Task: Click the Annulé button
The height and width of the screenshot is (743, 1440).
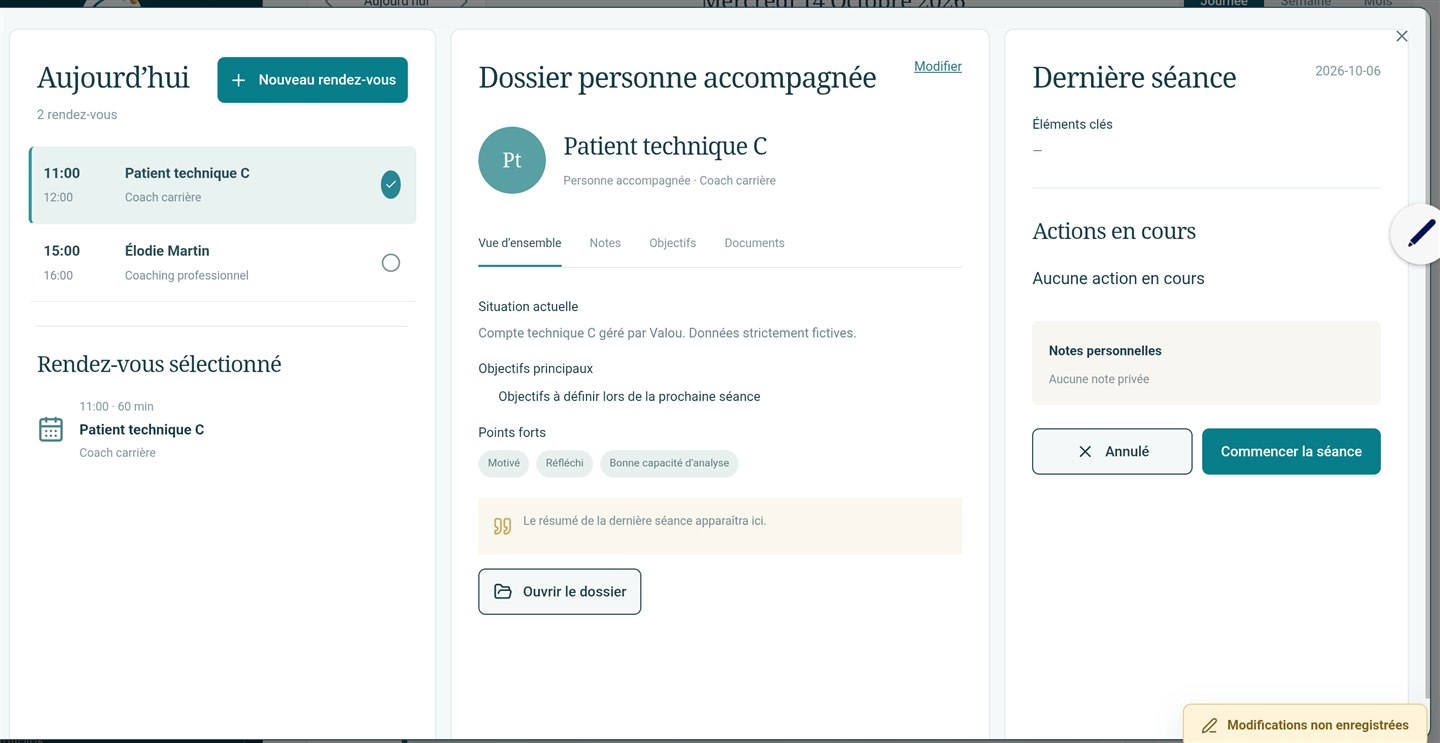Action: pos(1112,452)
